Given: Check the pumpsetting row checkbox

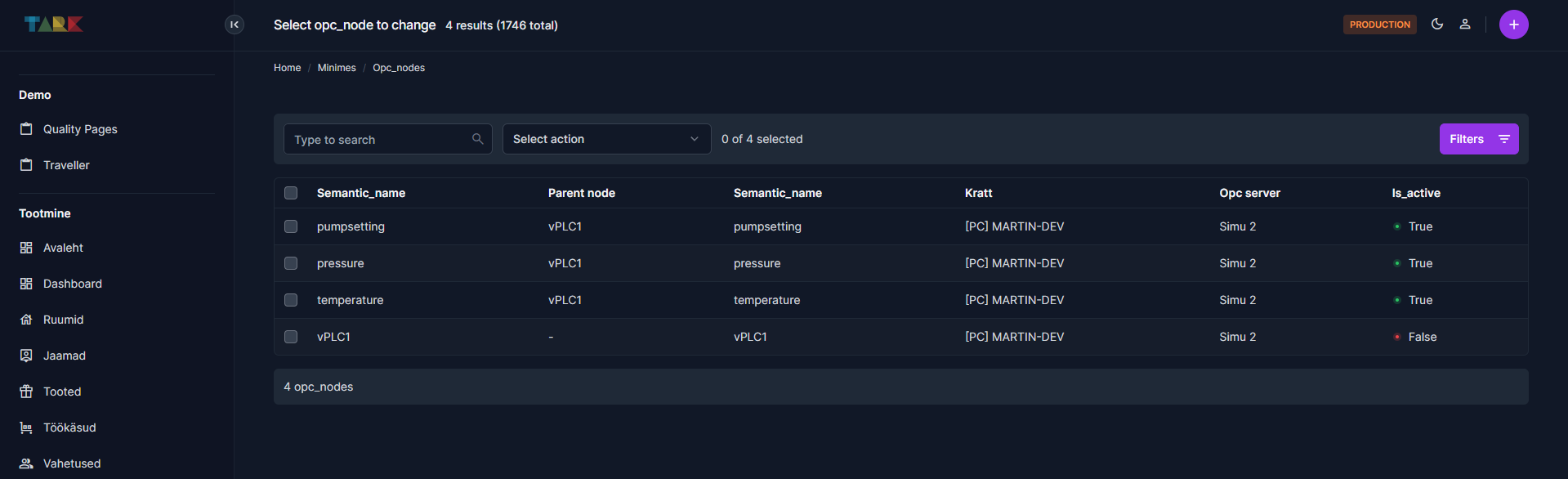Looking at the screenshot, I should click(291, 226).
